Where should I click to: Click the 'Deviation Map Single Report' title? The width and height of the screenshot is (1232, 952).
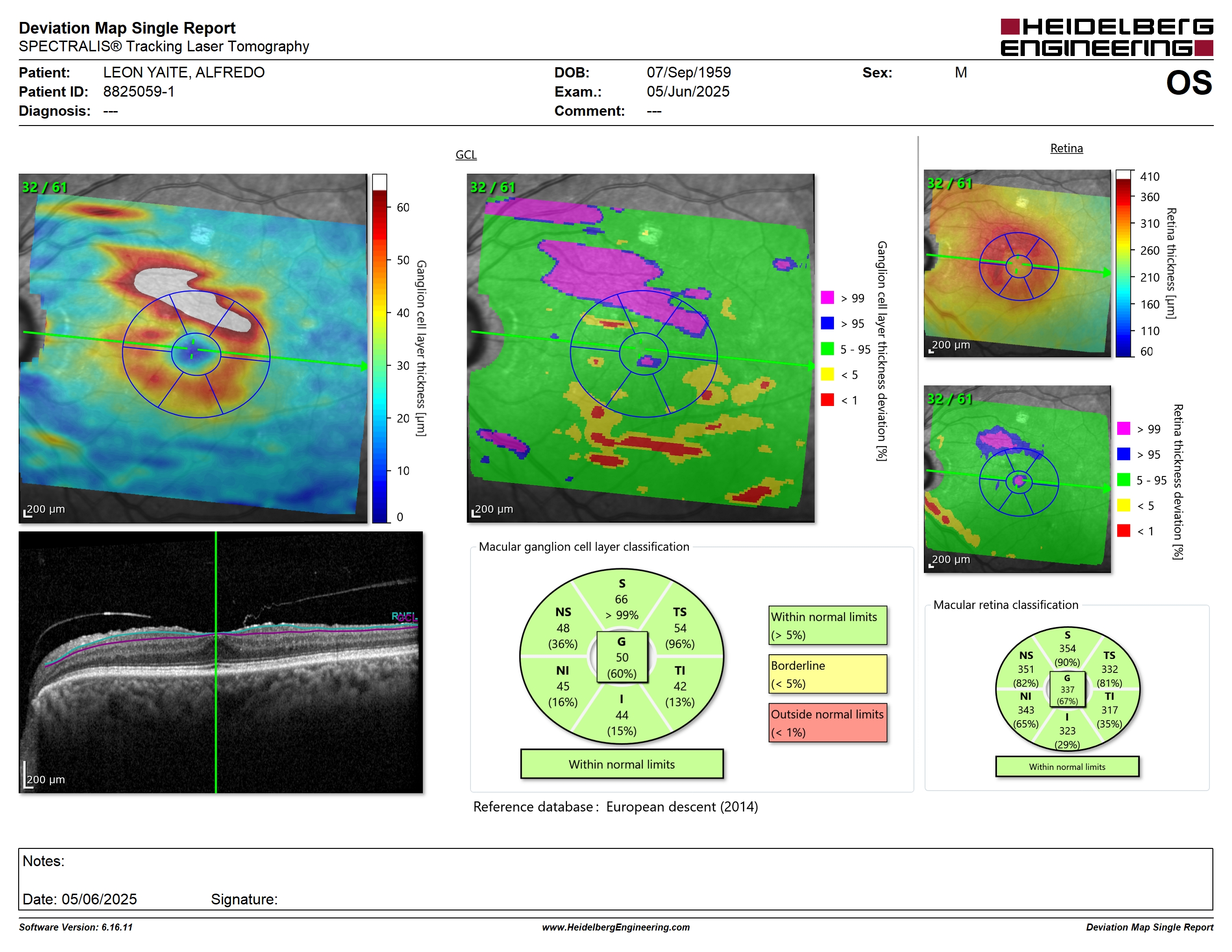(x=127, y=28)
